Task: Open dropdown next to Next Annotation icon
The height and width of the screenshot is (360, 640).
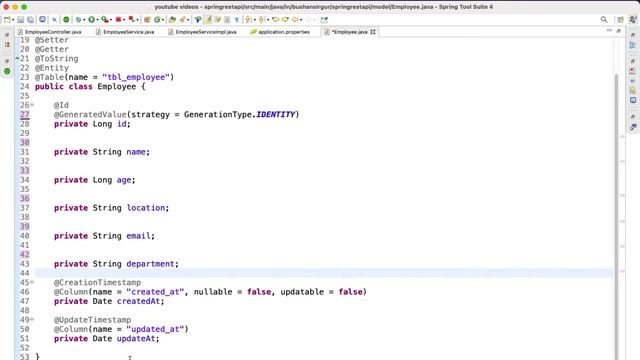Action: [255, 20]
